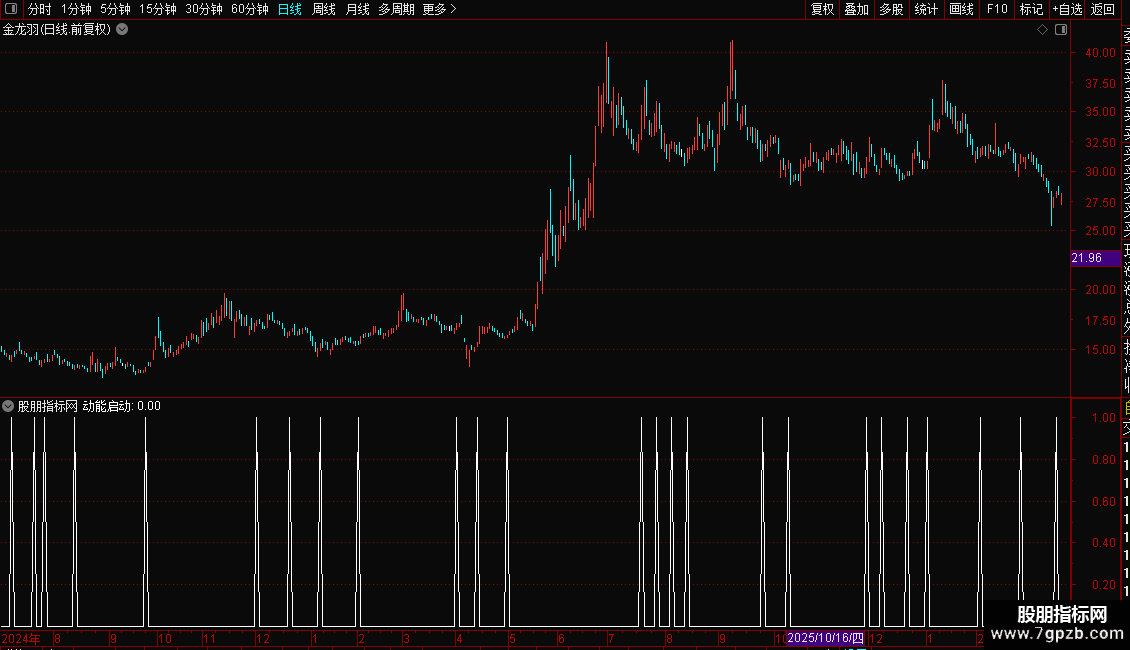The height and width of the screenshot is (650, 1130).
Task: Switch to 周线 weekly chart
Action: [324, 9]
